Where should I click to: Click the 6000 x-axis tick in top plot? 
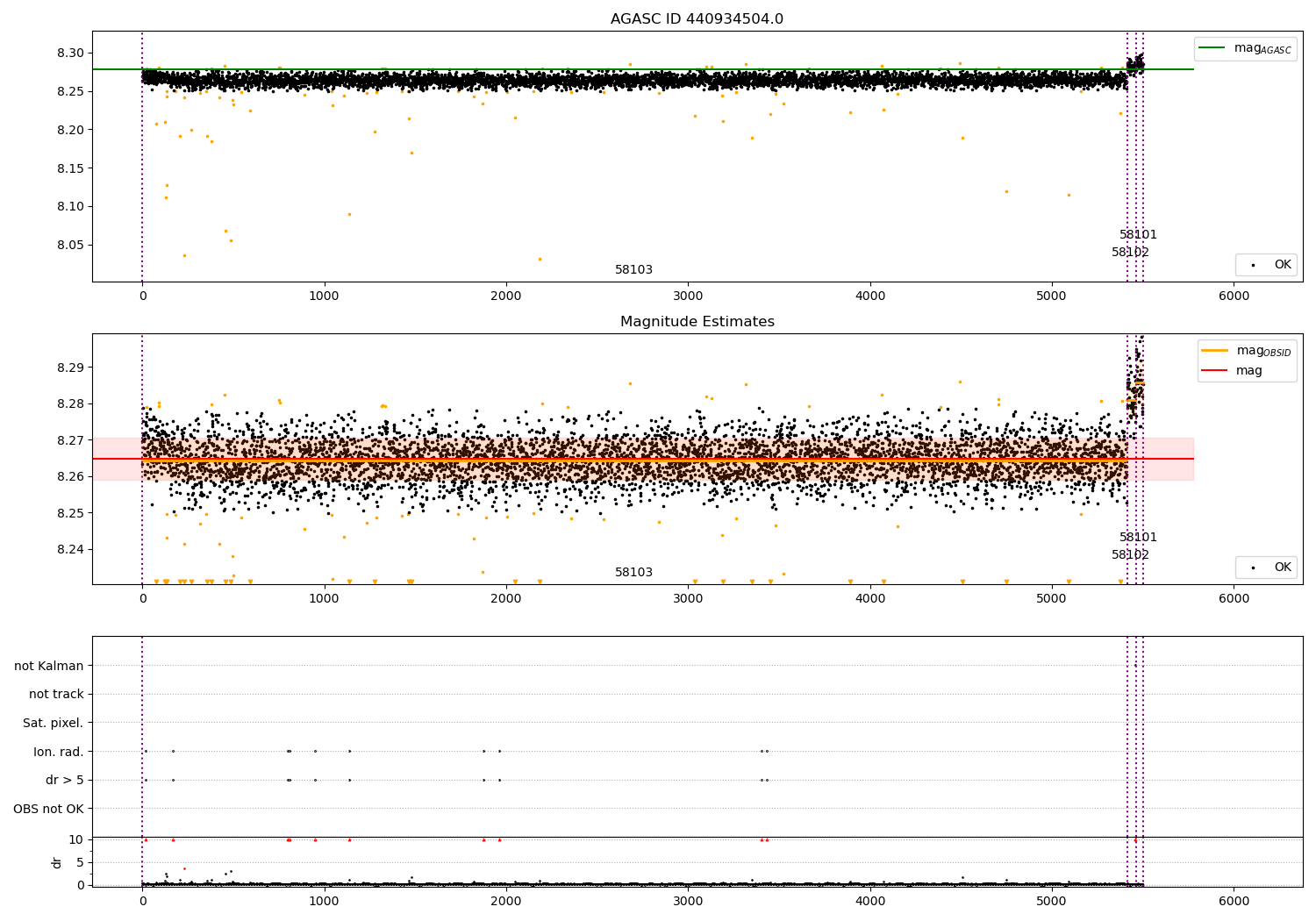point(1234,296)
